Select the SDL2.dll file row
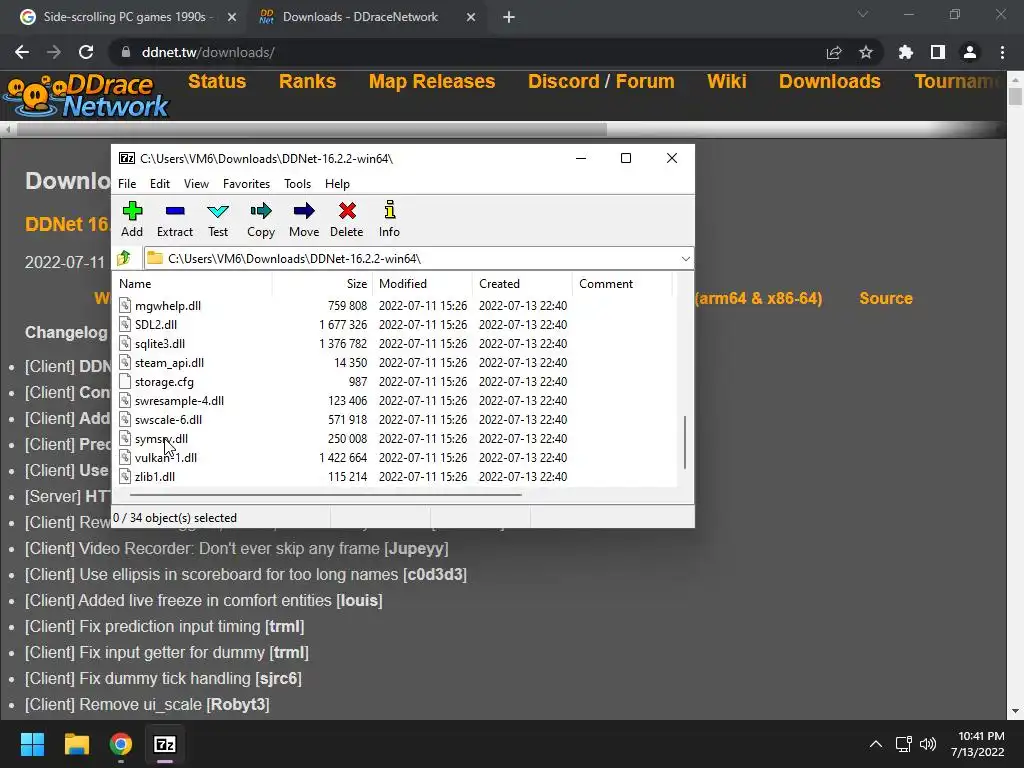This screenshot has height=768, width=1024. (394, 325)
